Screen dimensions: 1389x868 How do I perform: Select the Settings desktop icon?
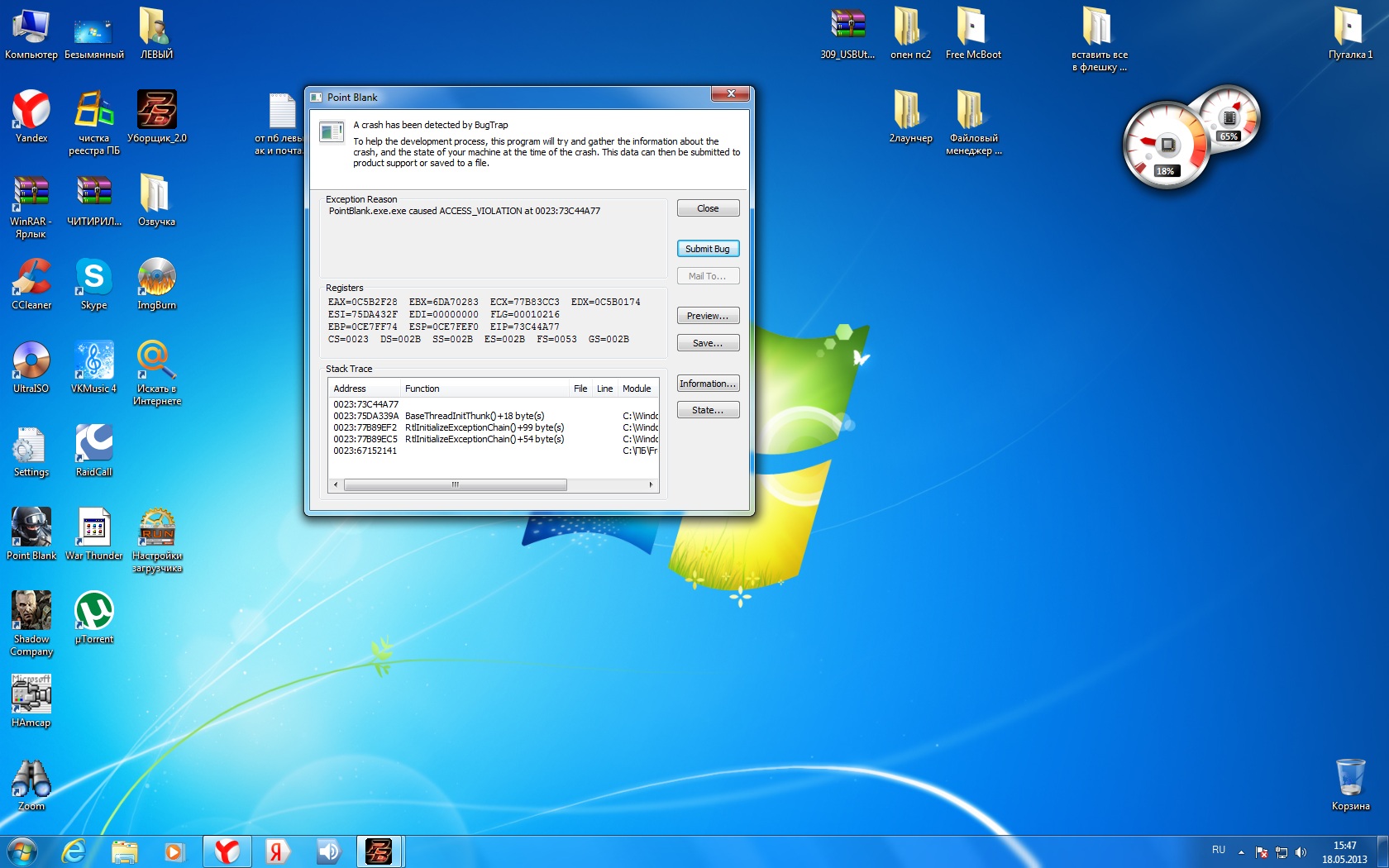(31, 451)
